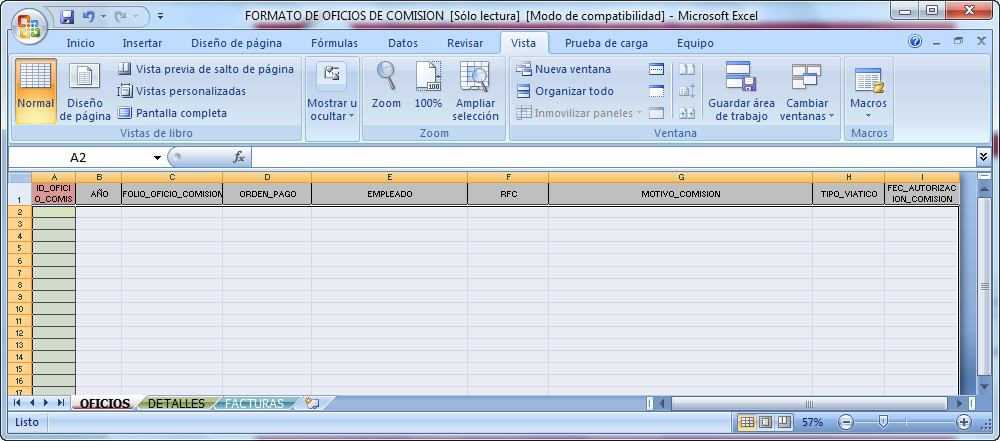Image resolution: width=1000 pixels, height=441 pixels.
Task: Undo last action in Quick Access Toolbar
Action: pos(89,17)
